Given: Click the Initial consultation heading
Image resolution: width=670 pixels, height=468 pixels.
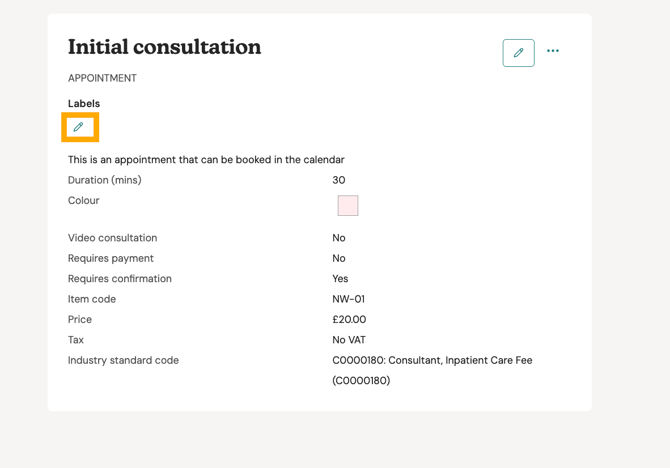Looking at the screenshot, I should 164,47.
